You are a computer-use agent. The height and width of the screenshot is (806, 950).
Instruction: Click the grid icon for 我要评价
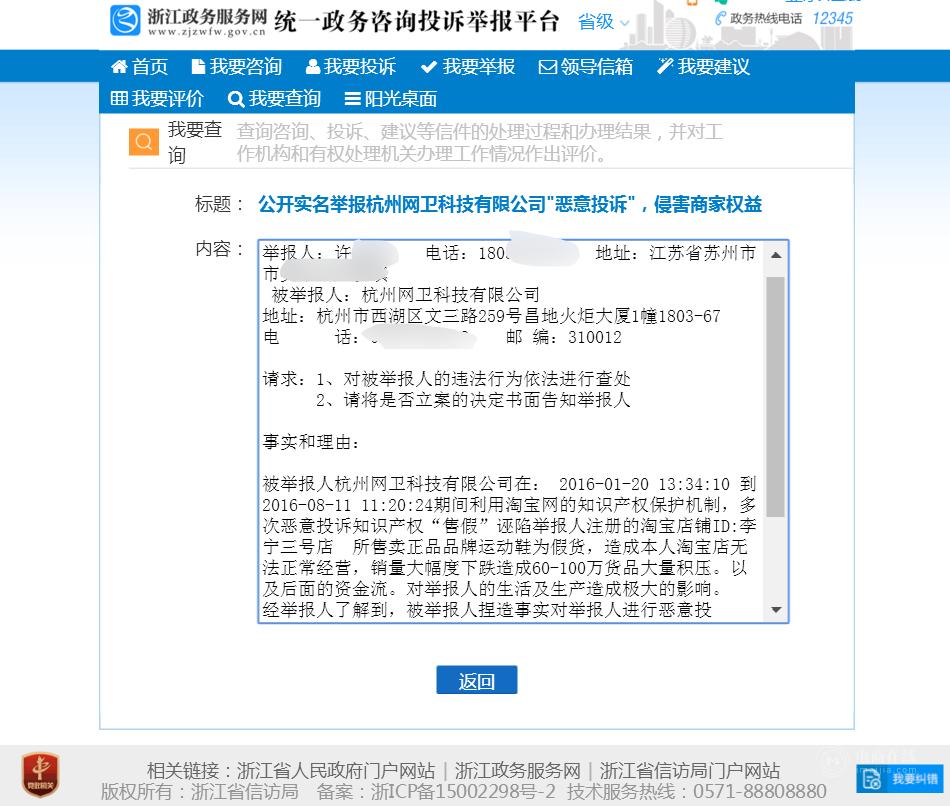pyautogui.click(x=119, y=98)
